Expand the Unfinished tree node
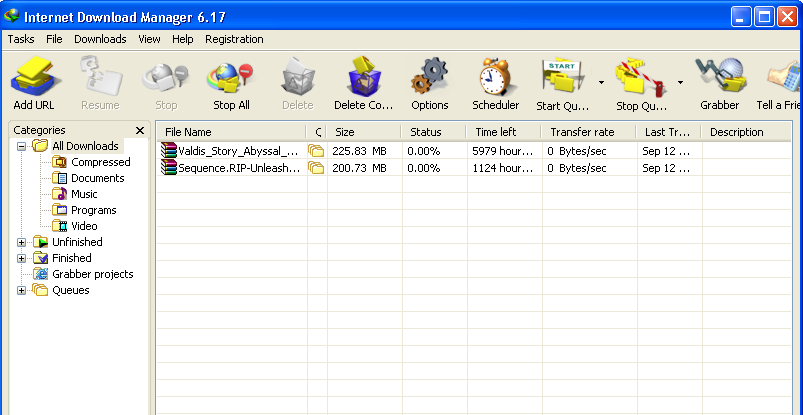This screenshot has width=803, height=415. pos(21,242)
